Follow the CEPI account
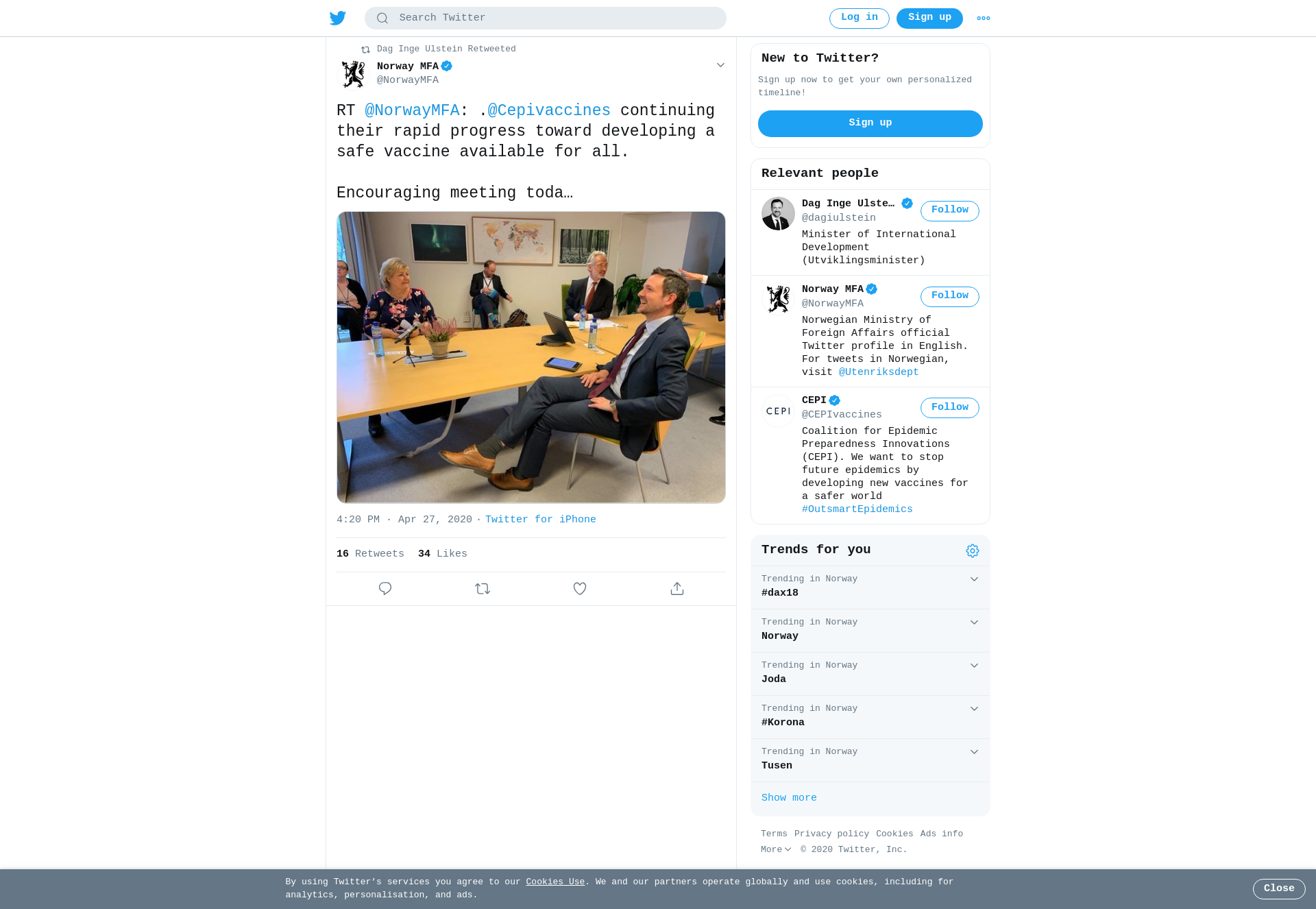Image resolution: width=1316 pixels, height=909 pixels. [949, 408]
